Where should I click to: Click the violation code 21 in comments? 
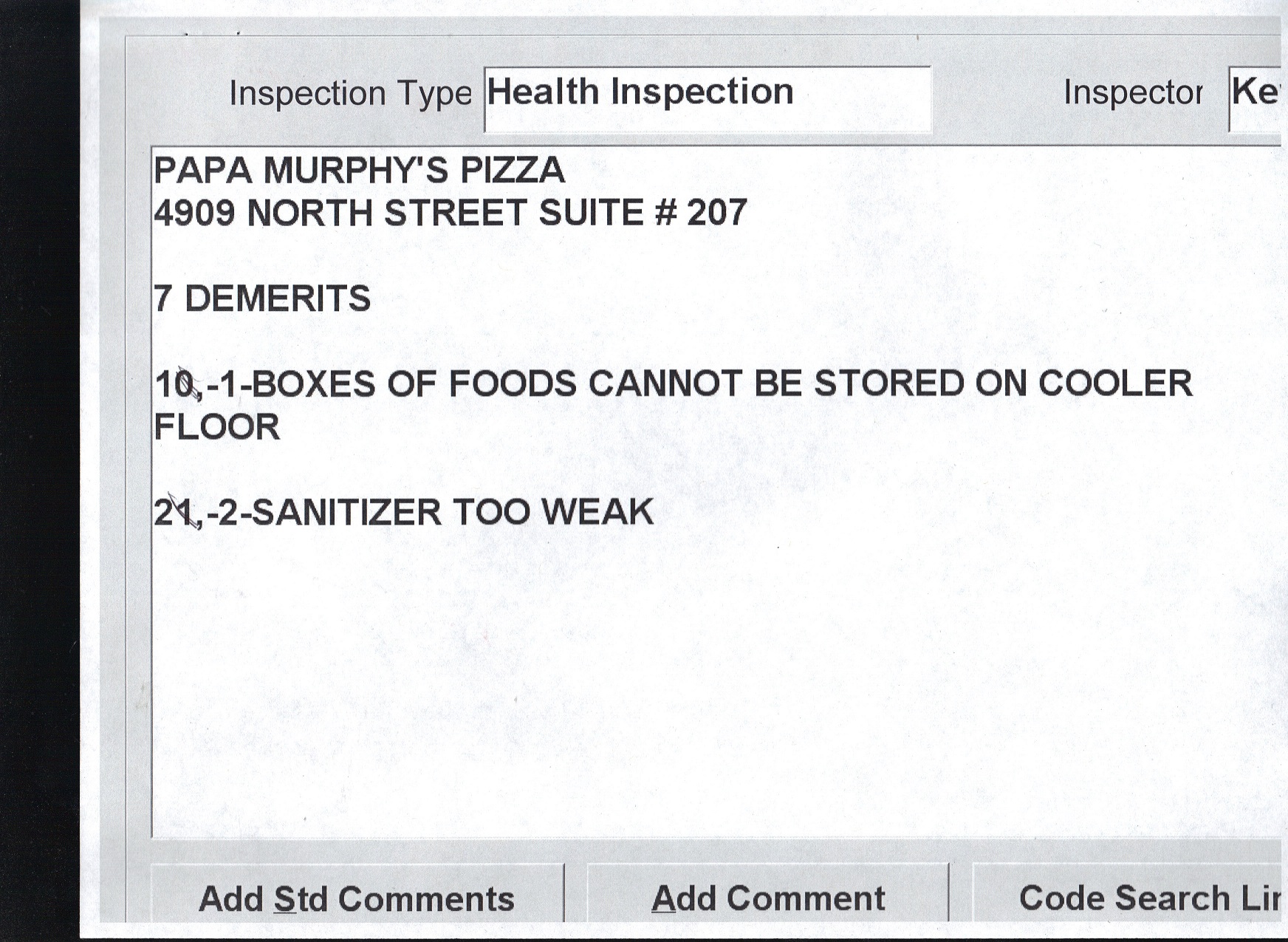coord(174,513)
